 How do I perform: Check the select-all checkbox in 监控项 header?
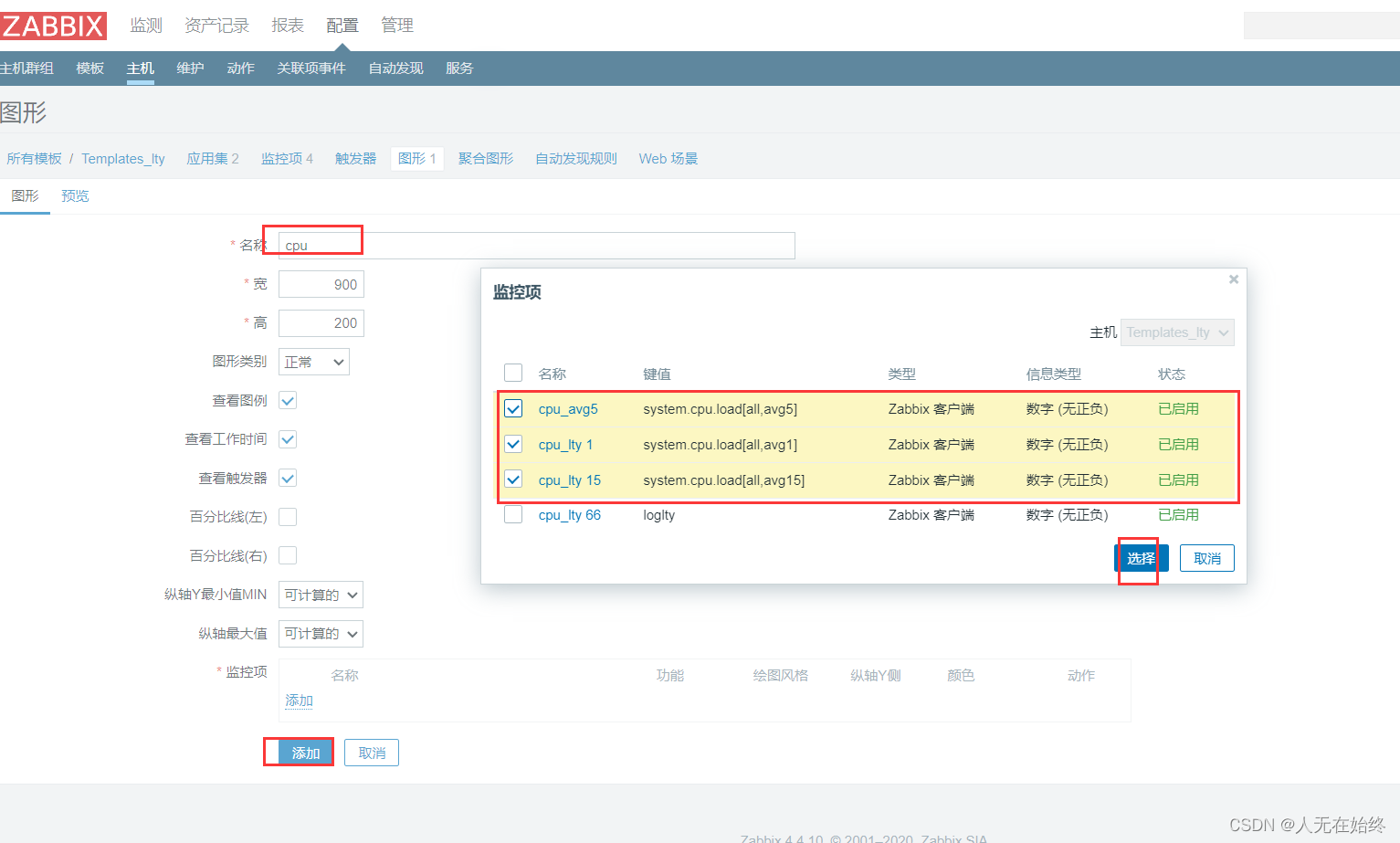point(513,373)
